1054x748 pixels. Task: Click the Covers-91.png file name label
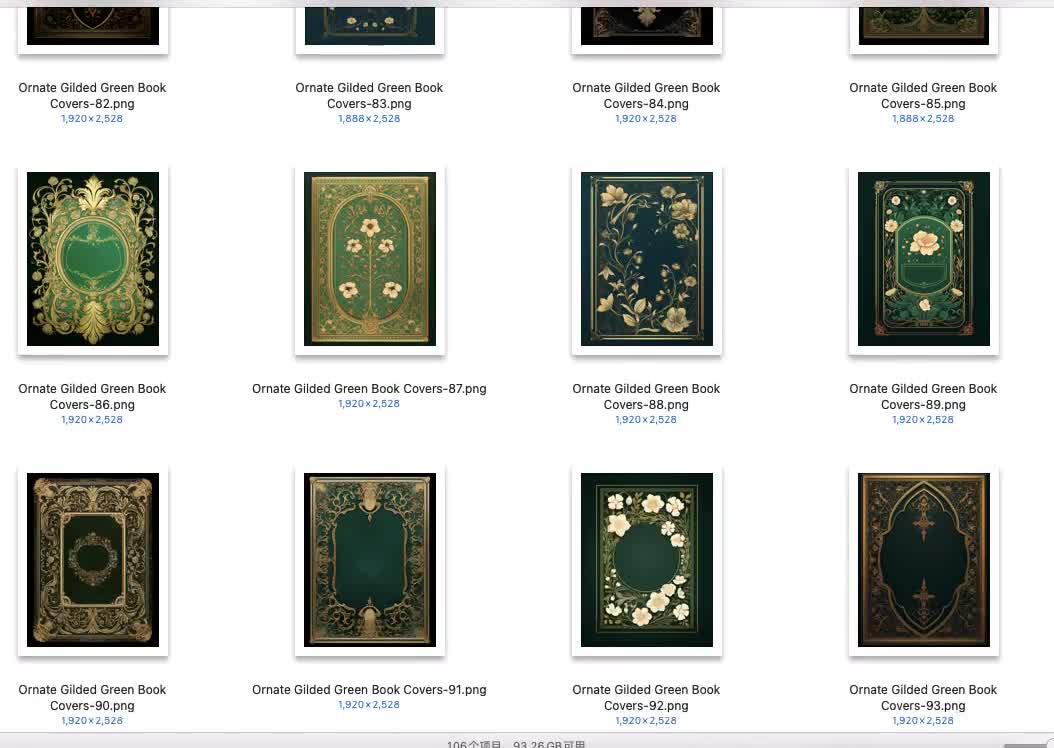(369, 690)
